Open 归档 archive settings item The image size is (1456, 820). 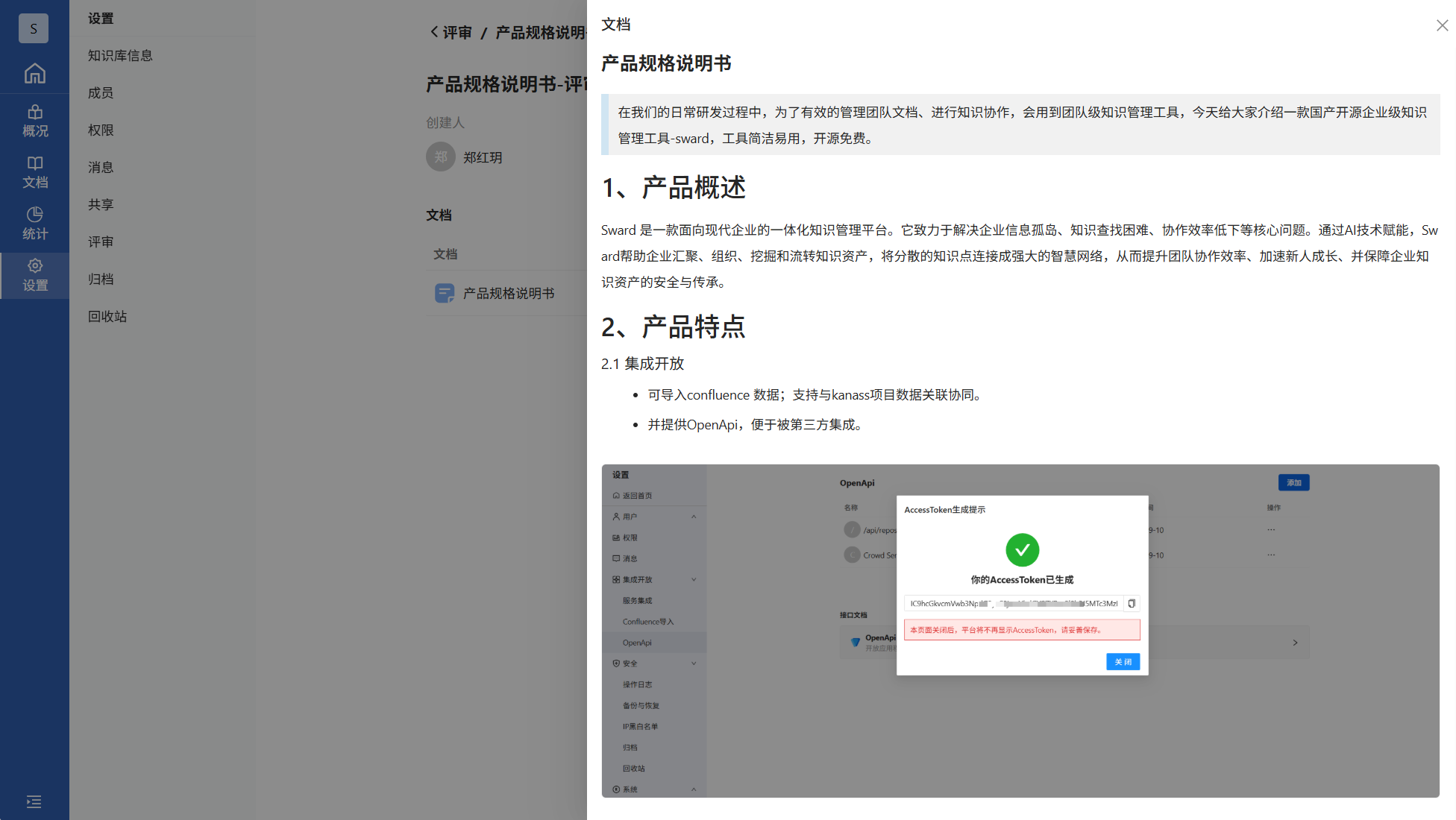click(x=101, y=279)
